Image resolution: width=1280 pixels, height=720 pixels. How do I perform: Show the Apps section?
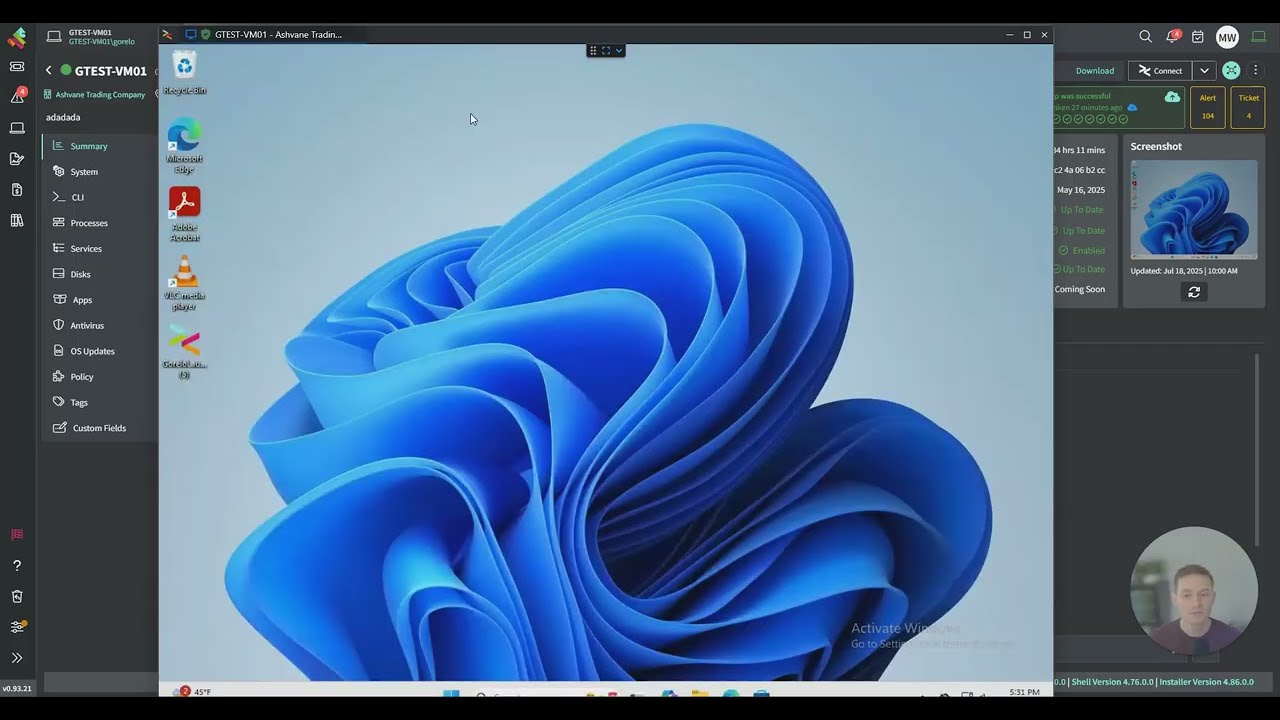point(99,300)
